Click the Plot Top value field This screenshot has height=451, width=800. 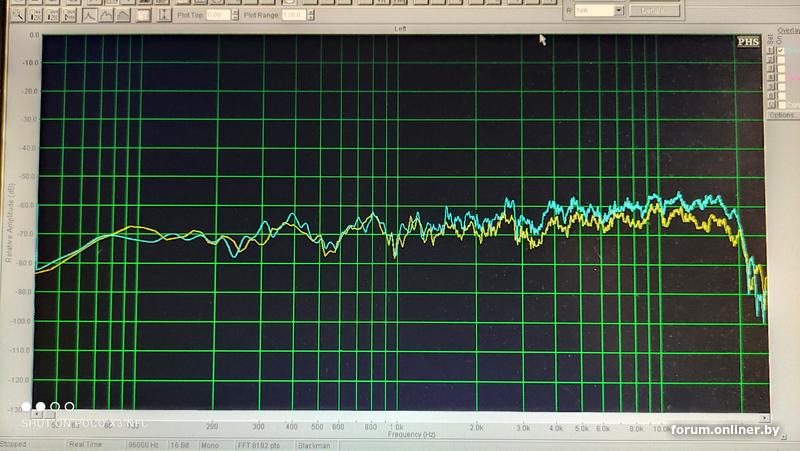[218, 15]
